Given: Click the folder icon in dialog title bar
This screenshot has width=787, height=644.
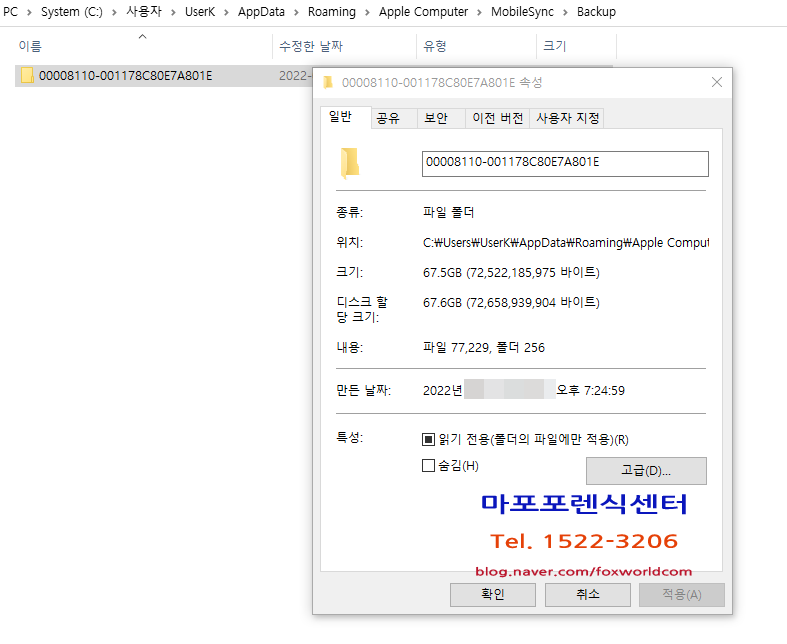Looking at the screenshot, I should pos(328,82).
